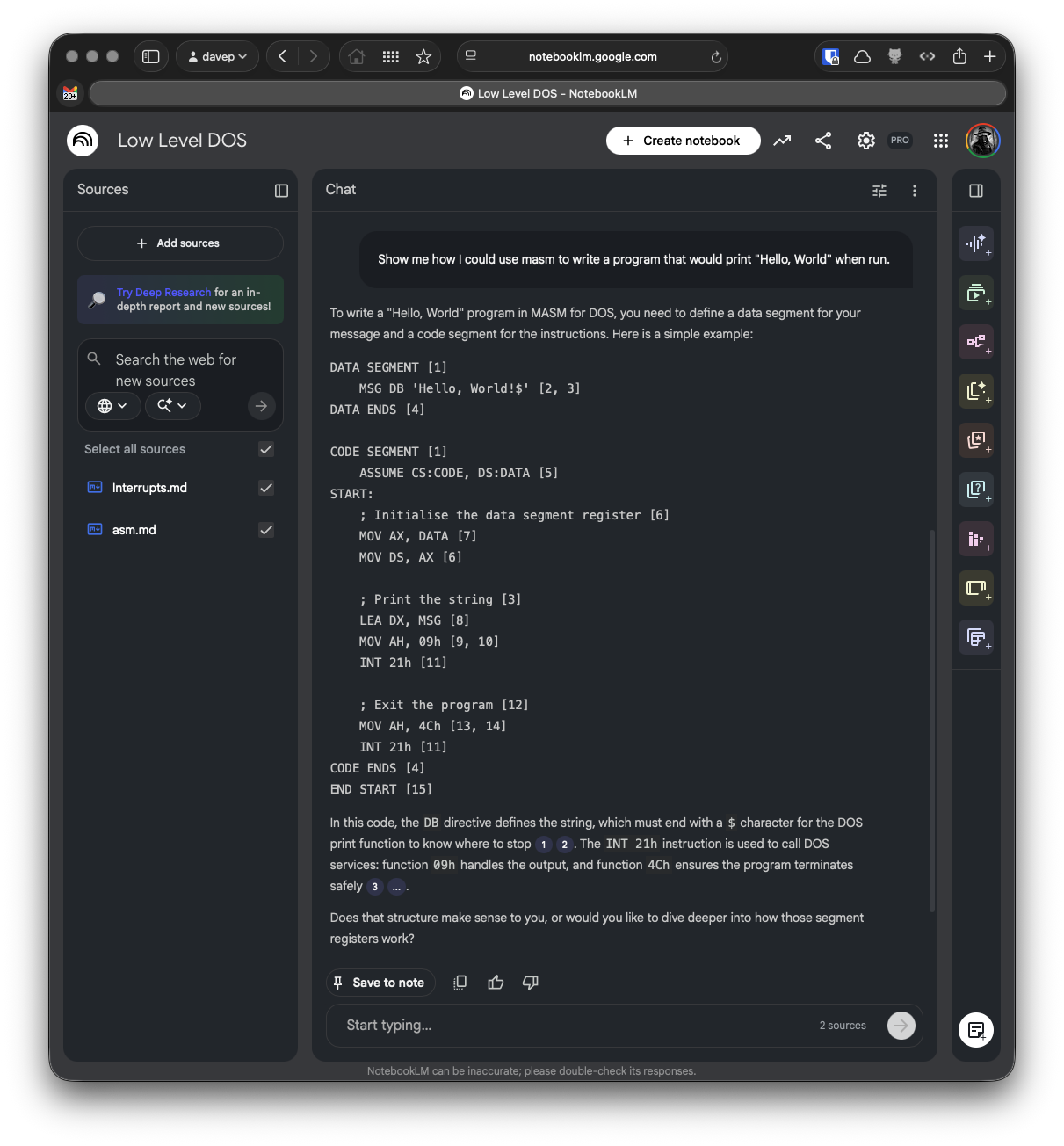Image resolution: width=1064 pixels, height=1146 pixels.
Task: Click Create notebook
Action: [683, 141]
